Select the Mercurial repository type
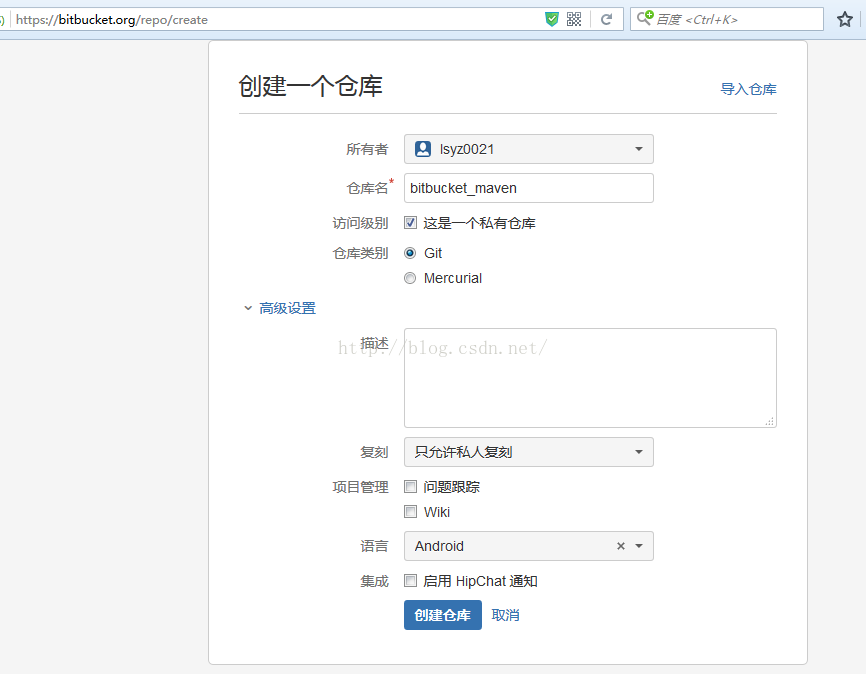 coord(410,278)
